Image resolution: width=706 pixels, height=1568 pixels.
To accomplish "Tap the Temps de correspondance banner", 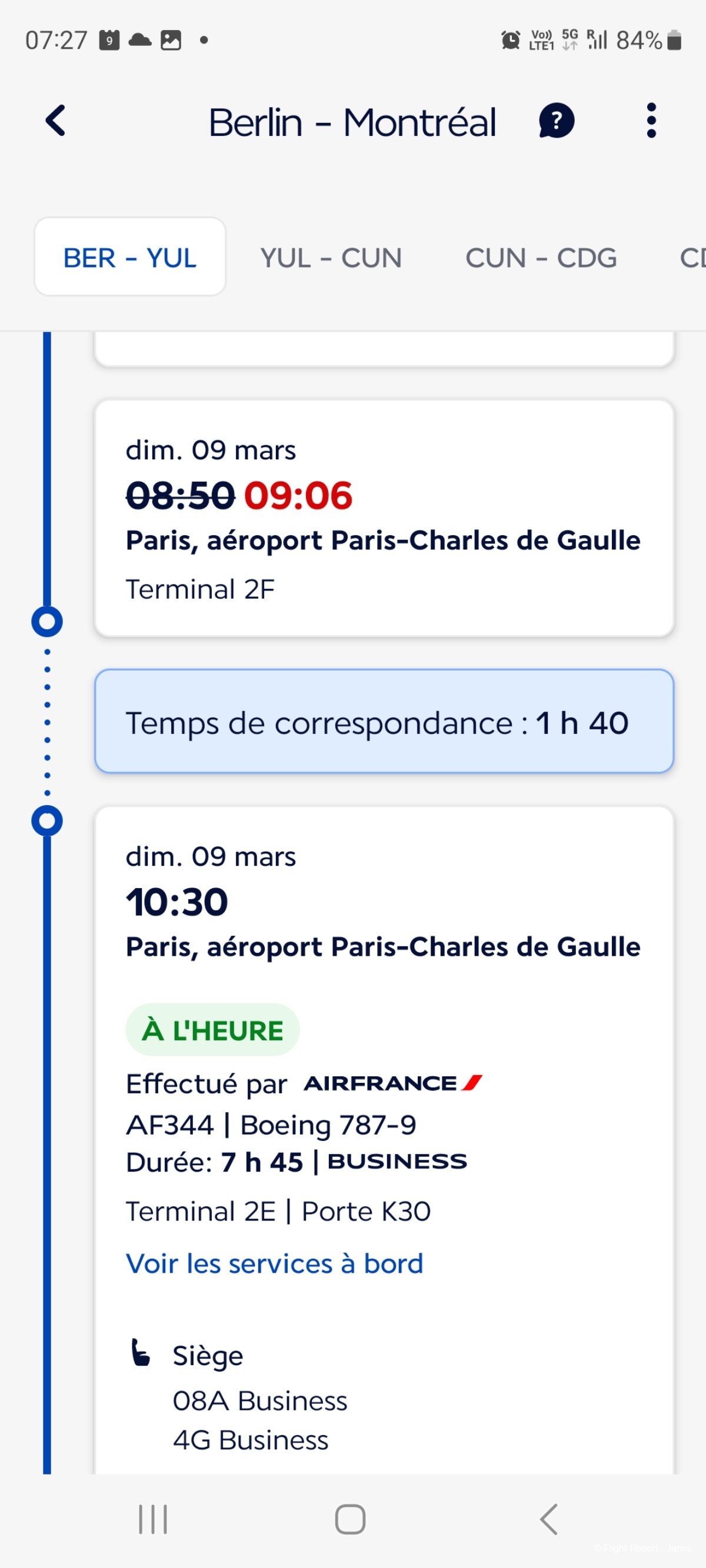I will pos(384,721).
